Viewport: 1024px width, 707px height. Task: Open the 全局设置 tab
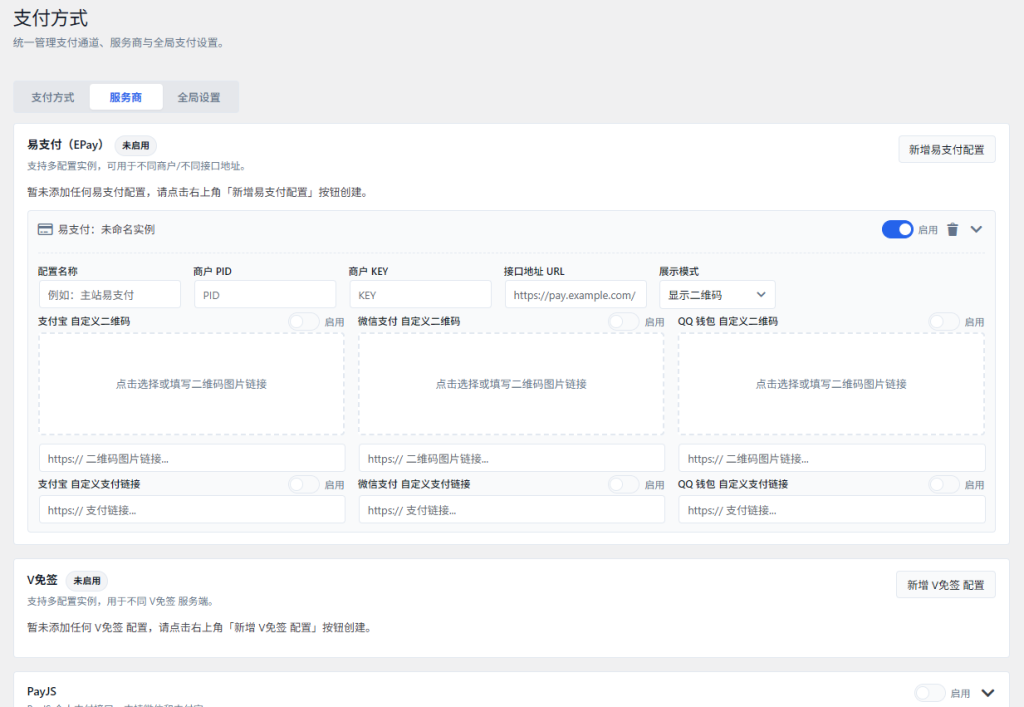(199, 98)
